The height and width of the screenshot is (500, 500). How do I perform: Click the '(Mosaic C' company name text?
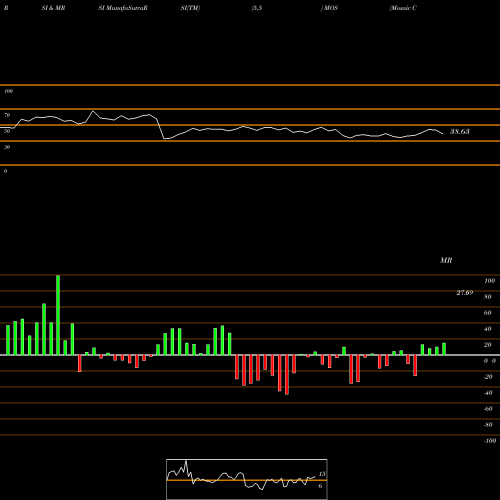click(x=403, y=8)
